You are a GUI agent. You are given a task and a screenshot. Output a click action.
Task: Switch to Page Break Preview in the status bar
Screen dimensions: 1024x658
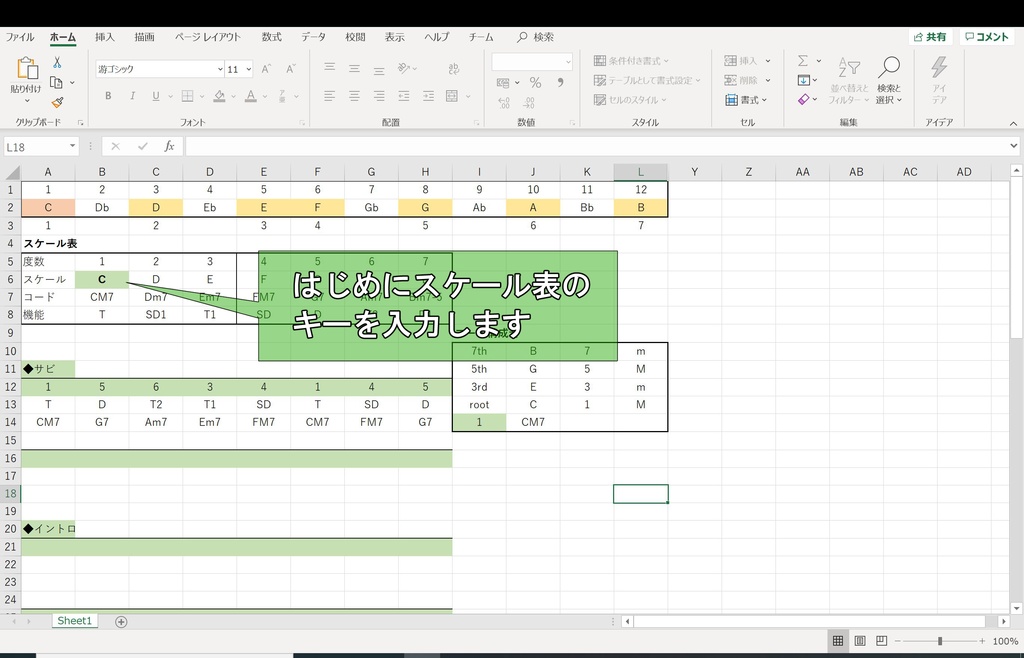point(882,640)
